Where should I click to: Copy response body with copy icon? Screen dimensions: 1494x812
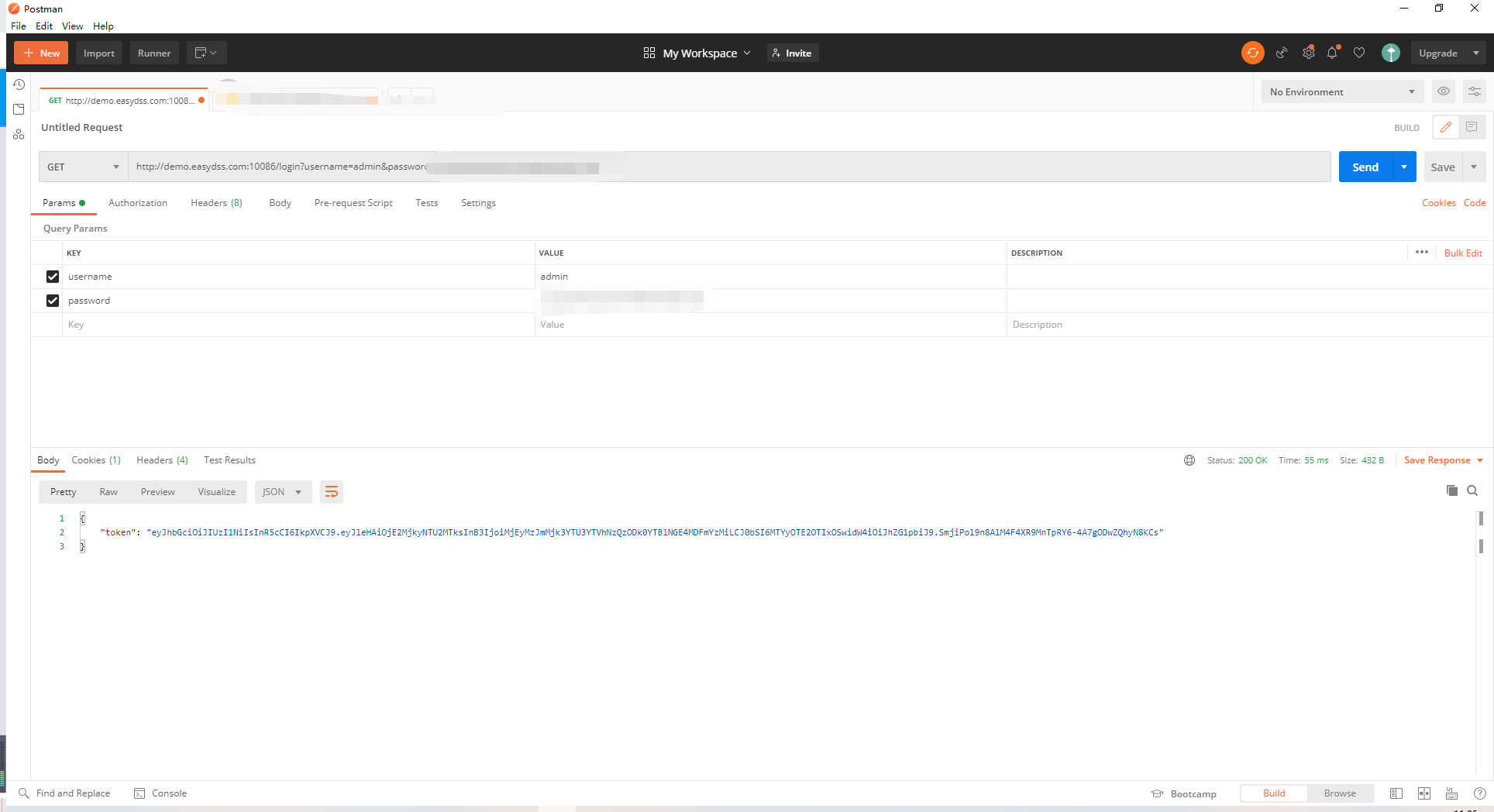[1451, 490]
